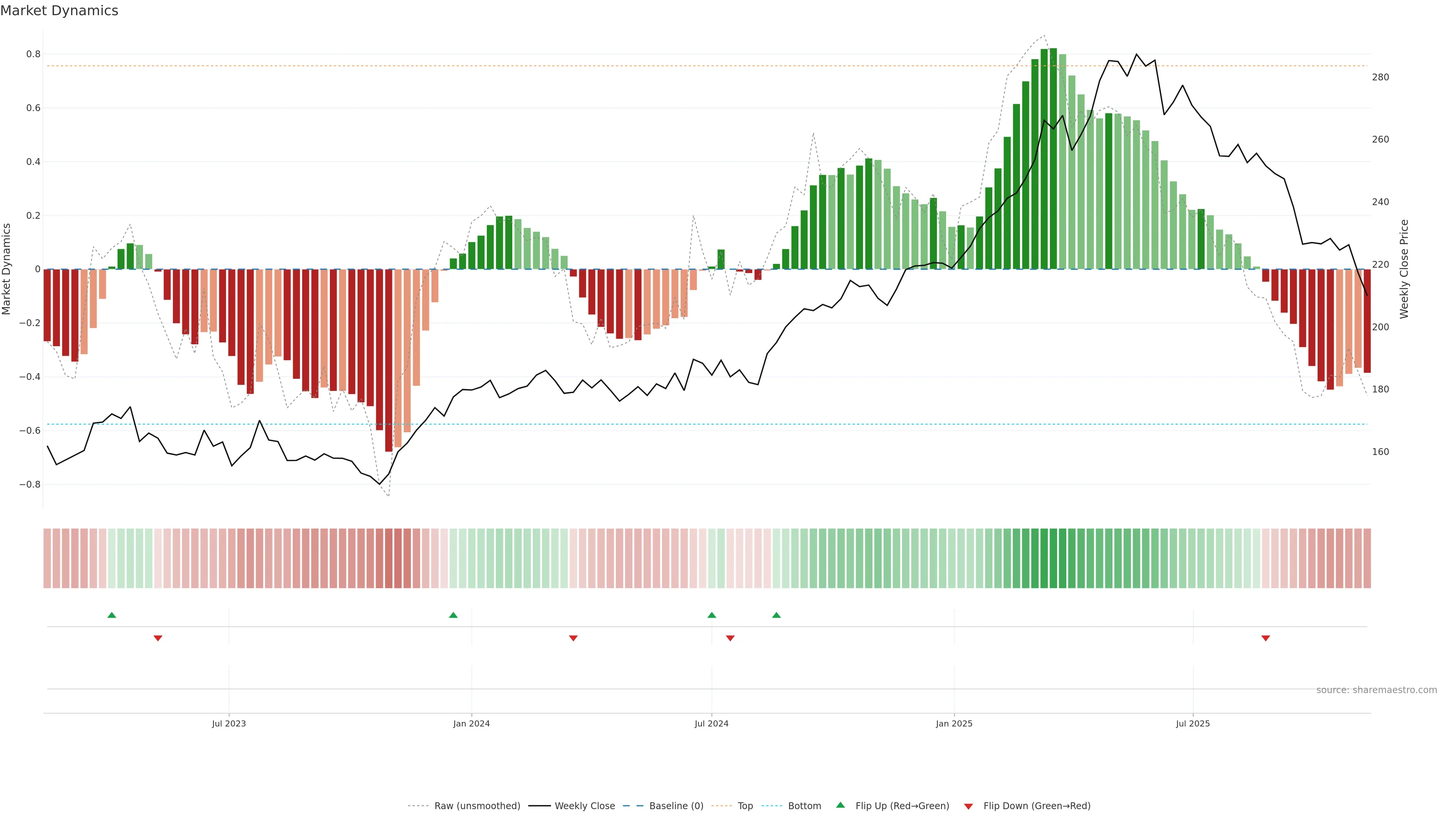This screenshot has height=819, width=1456.
Task: Click flip-up triangle just before Jan 2024
Action: (453, 615)
